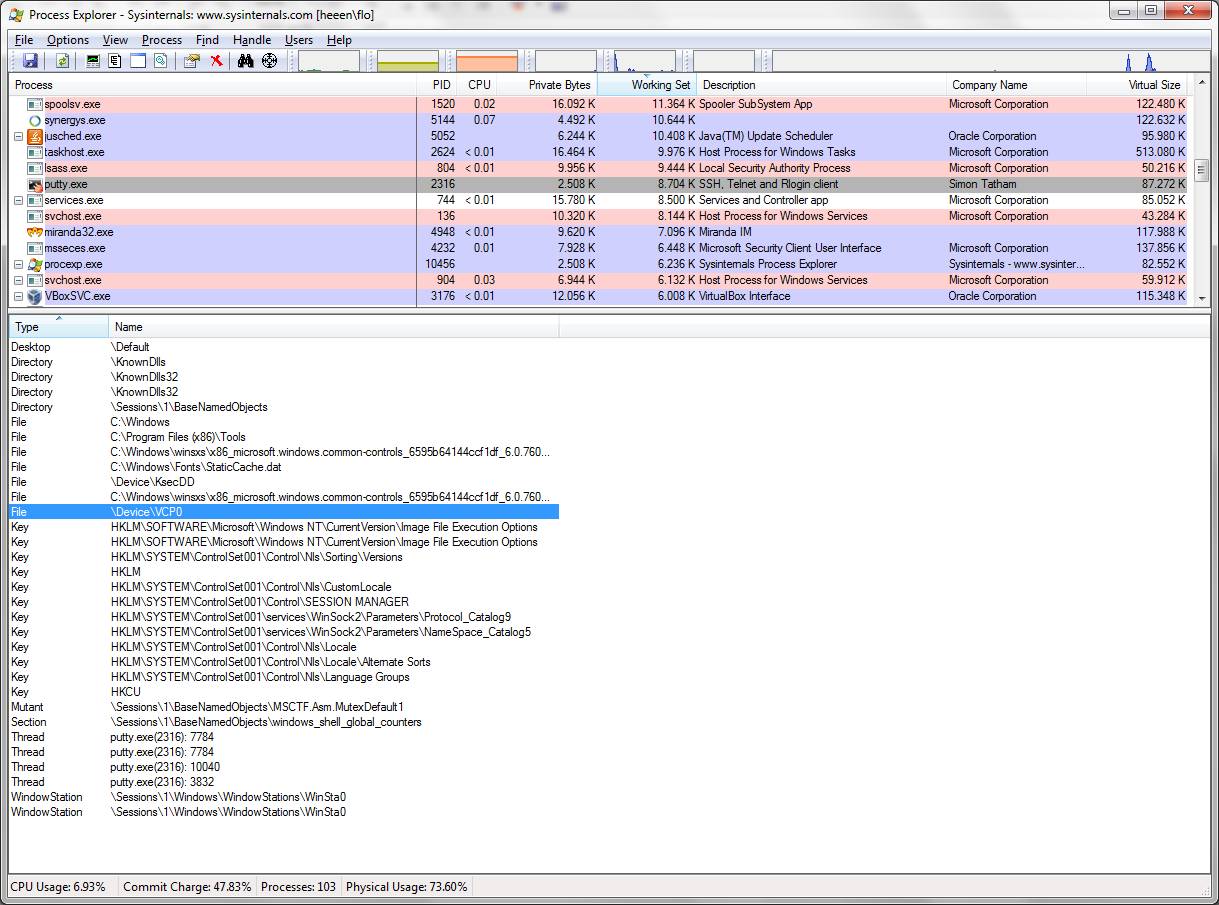This screenshot has width=1219, height=905.
Task: Collapse the svchost.exe PID 904 node
Action: click(x=18, y=280)
